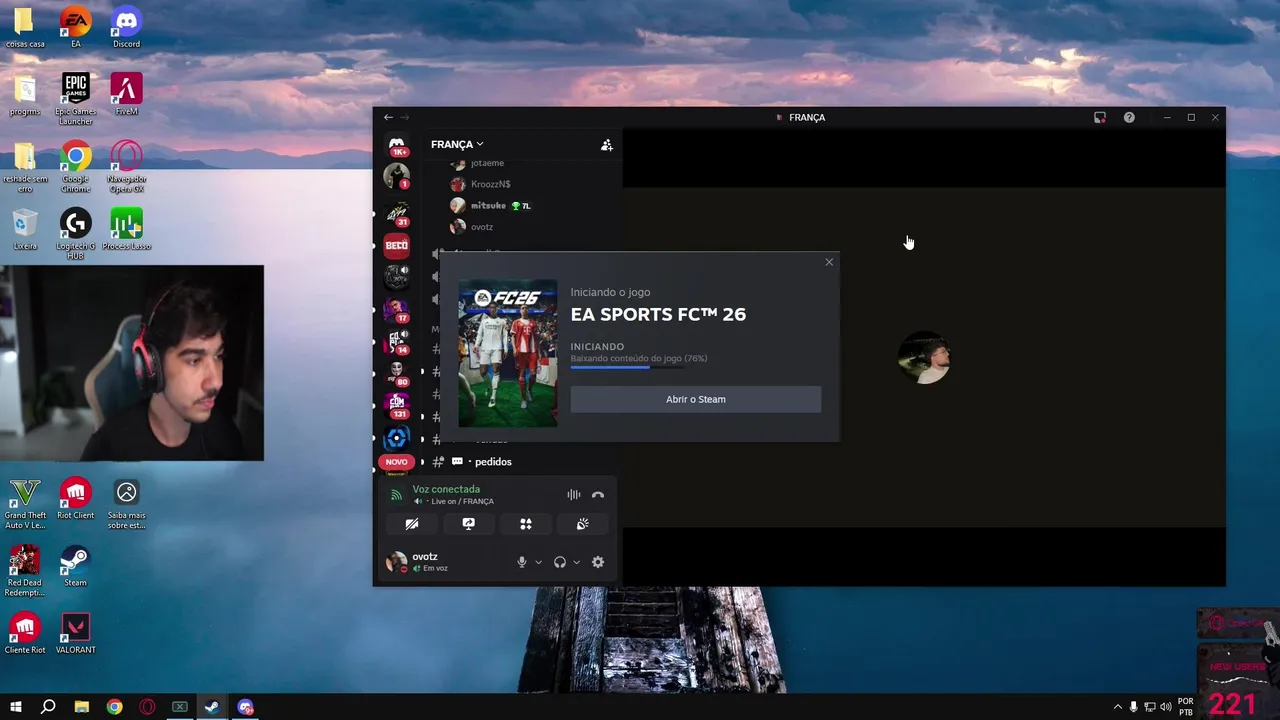Open Logitech G HUB shortcut
This screenshot has width=1280, height=720.
pos(76,234)
